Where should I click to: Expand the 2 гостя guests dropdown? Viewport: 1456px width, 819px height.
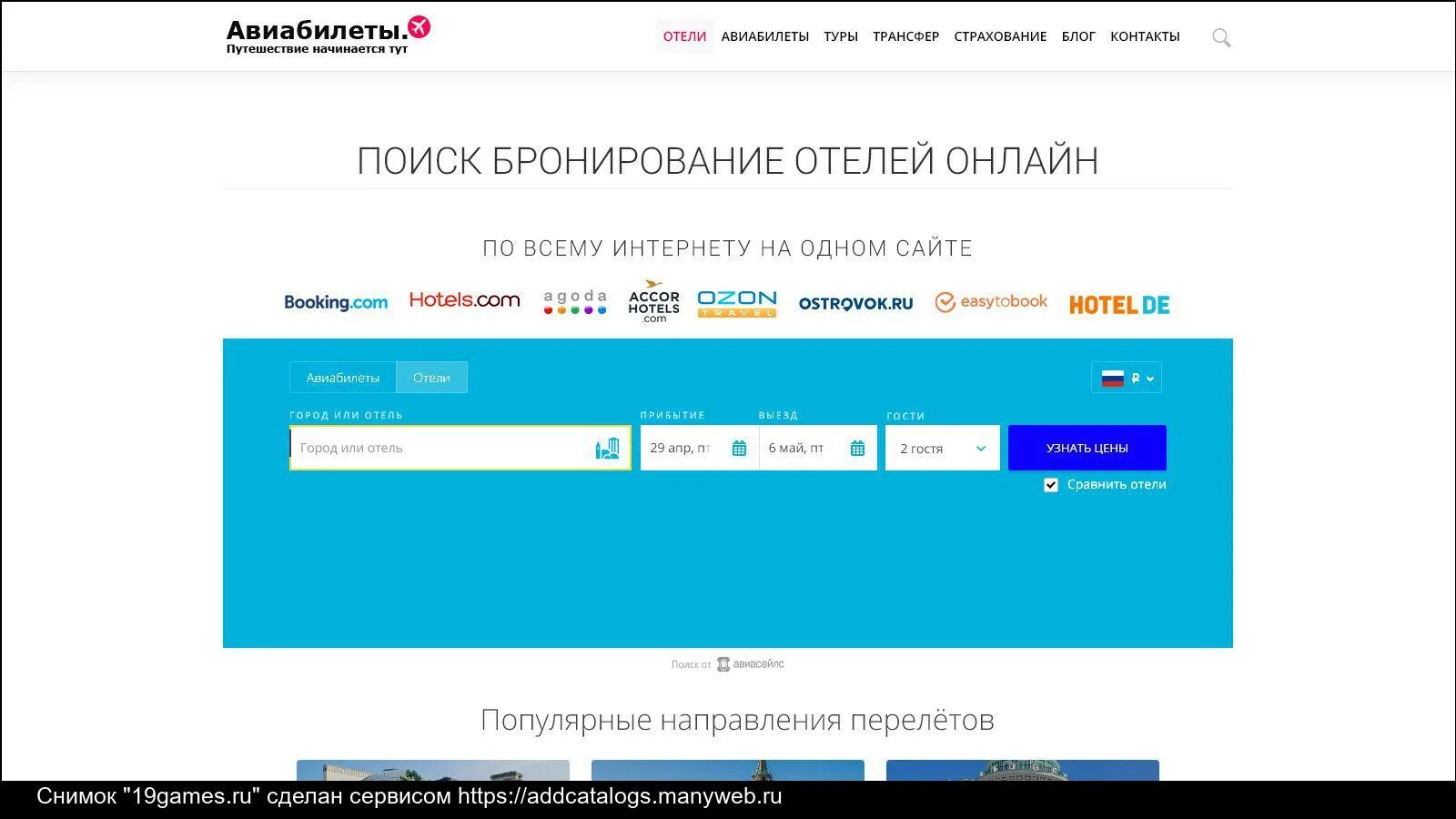click(x=942, y=448)
